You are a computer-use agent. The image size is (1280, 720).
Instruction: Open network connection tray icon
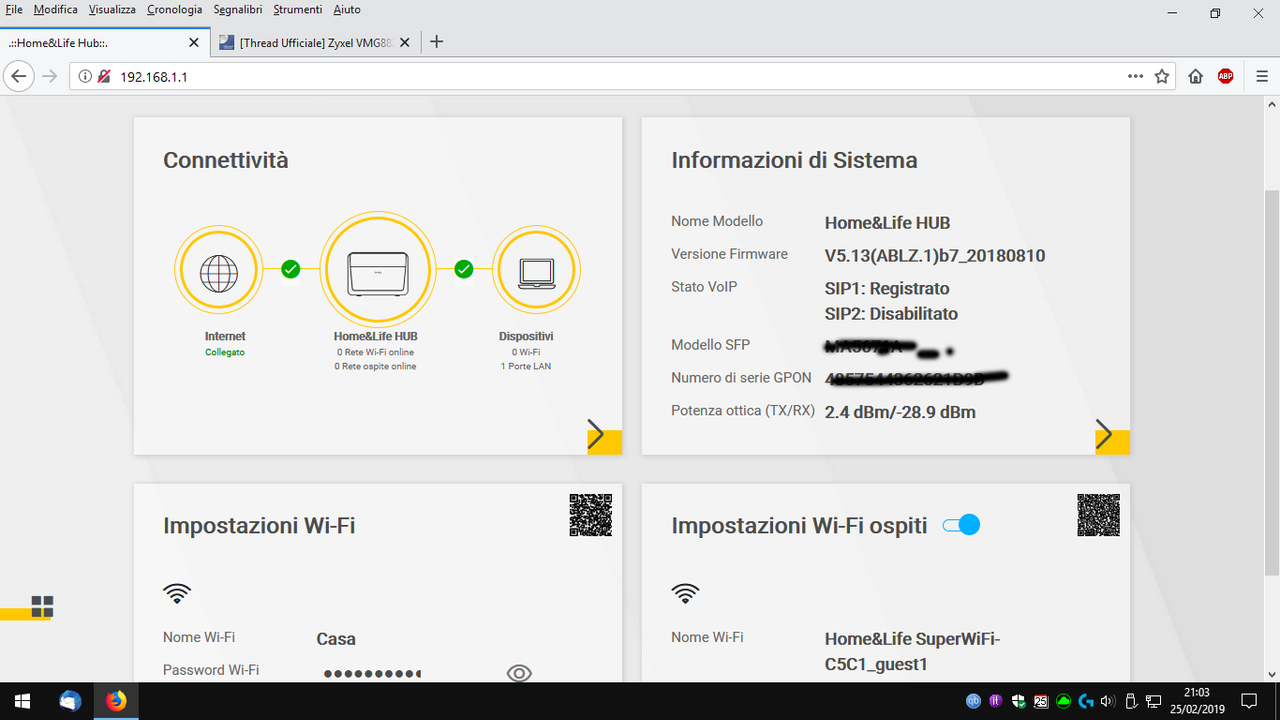point(1153,701)
